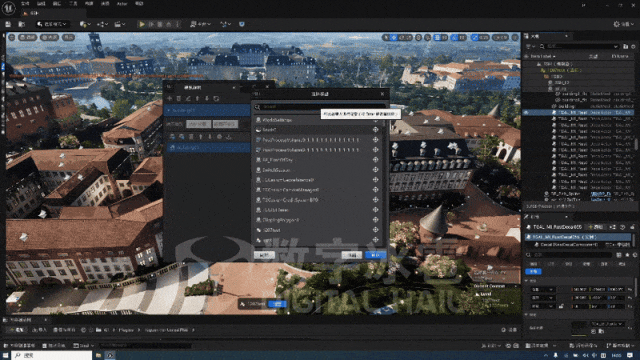Open the viewport hamburger options menu
The image size is (640, 360).
click(x=11, y=37)
